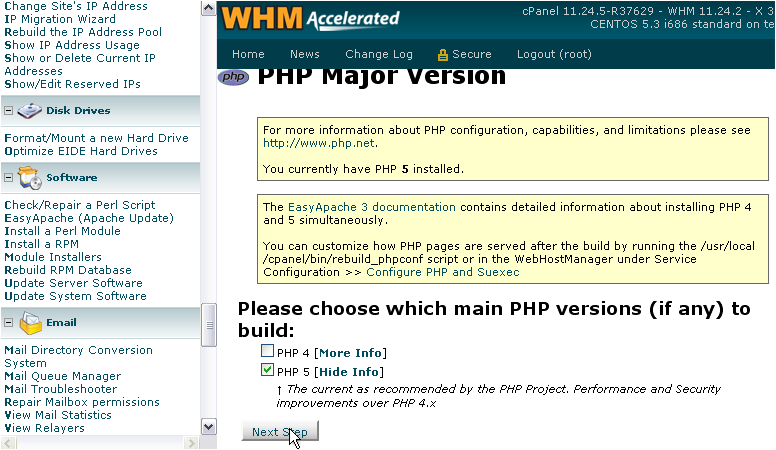Click the WHM Accelerated logo
Screen dimensions: 776x450
point(311,19)
